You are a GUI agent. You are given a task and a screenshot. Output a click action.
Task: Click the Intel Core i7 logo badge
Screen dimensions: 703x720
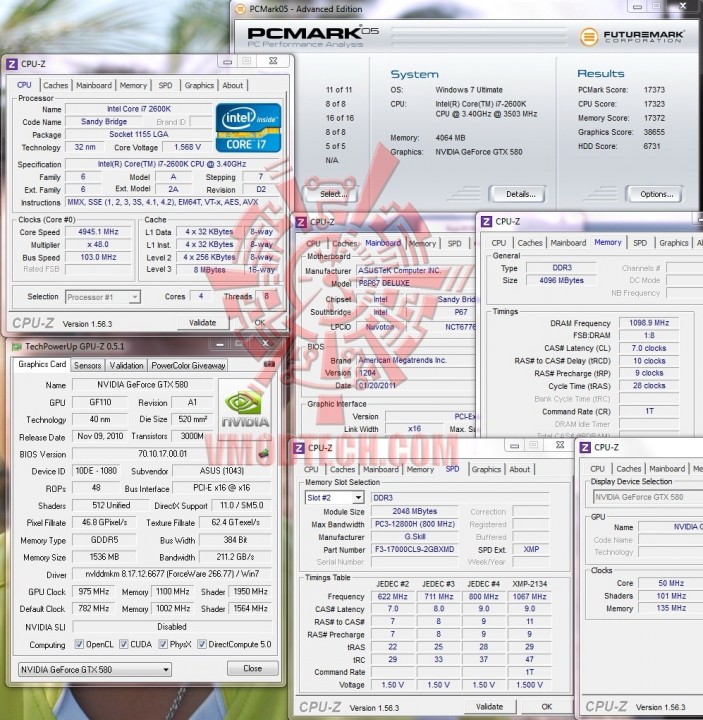(x=248, y=128)
